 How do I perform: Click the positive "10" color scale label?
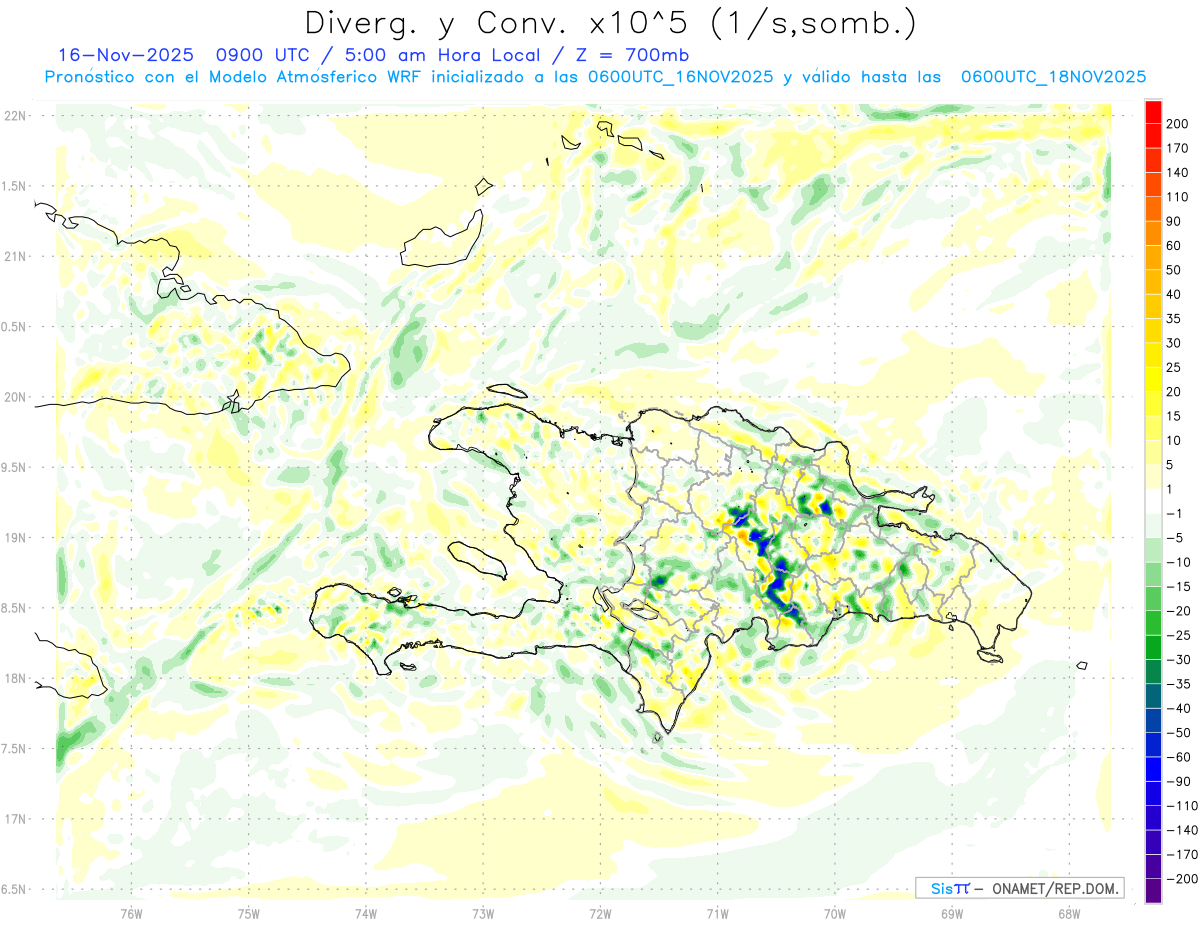[x=1174, y=441]
